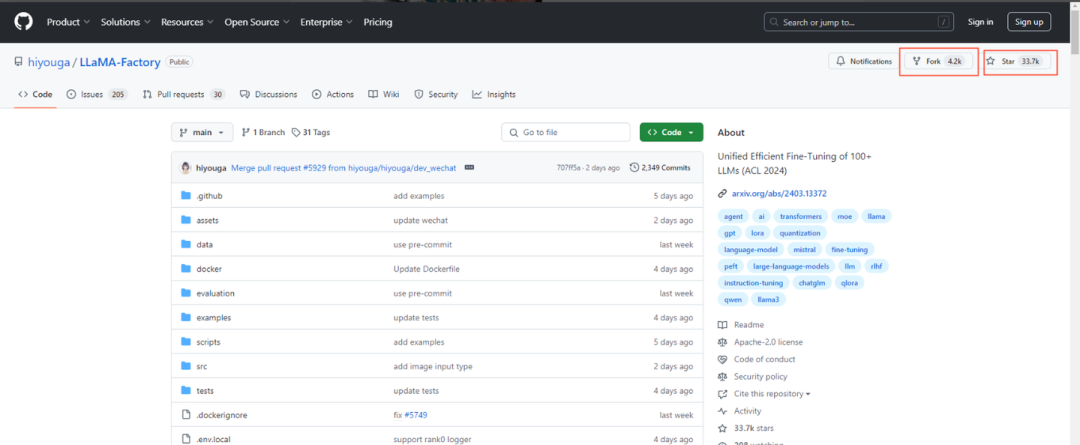The image size is (1080, 445).
Task: View the 2,349 Commits history
Action: click(660, 167)
